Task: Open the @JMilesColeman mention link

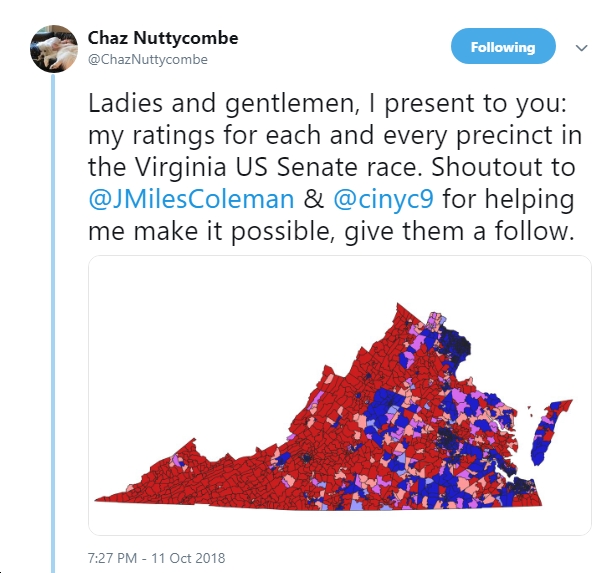Action: point(191,199)
